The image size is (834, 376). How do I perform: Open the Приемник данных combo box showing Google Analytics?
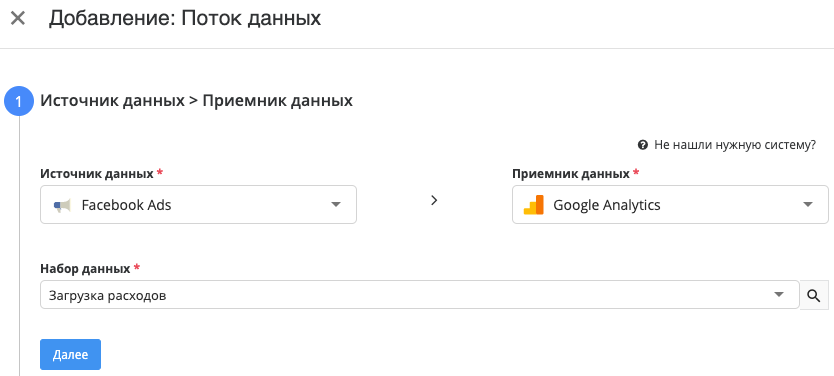[670, 204]
